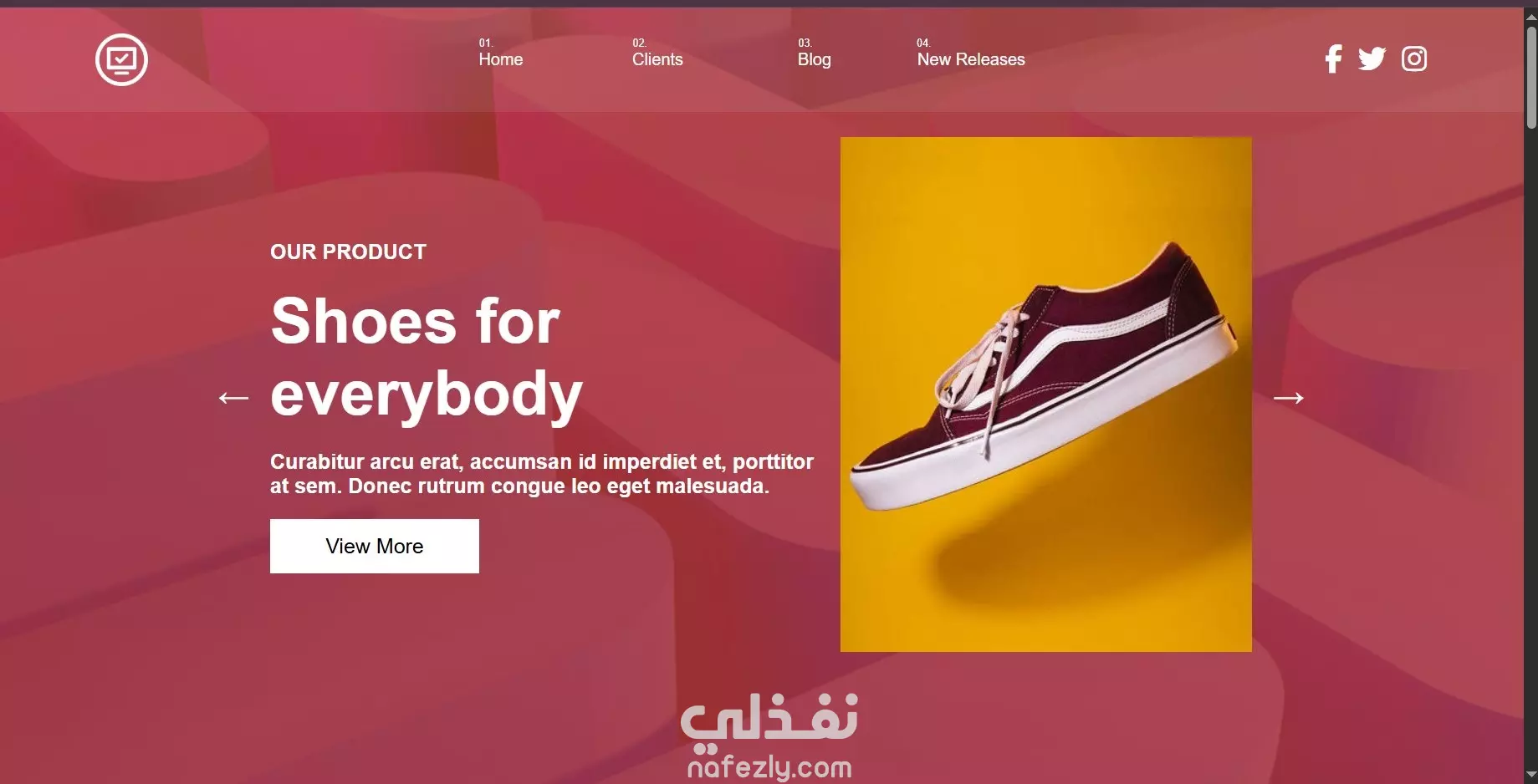Open the Instagram icon in header
The width and height of the screenshot is (1538, 784).
(x=1414, y=59)
